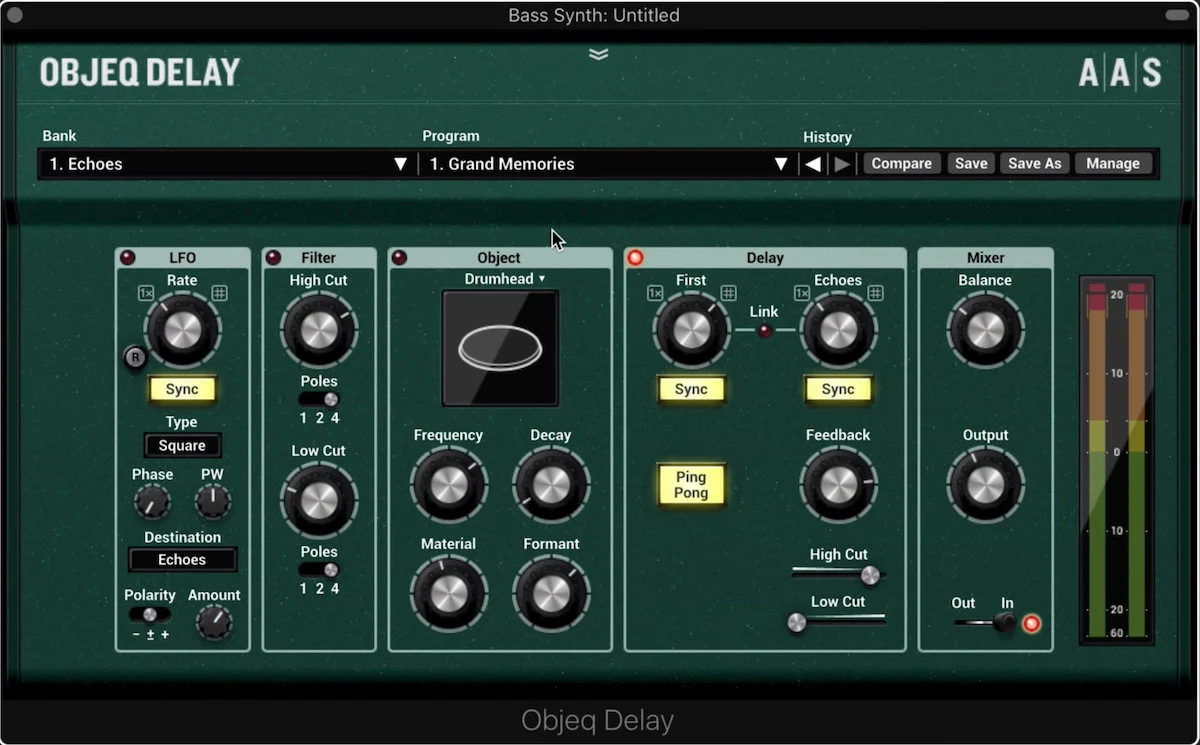
Task: Click the Object Decay knob
Action: [x=550, y=486]
